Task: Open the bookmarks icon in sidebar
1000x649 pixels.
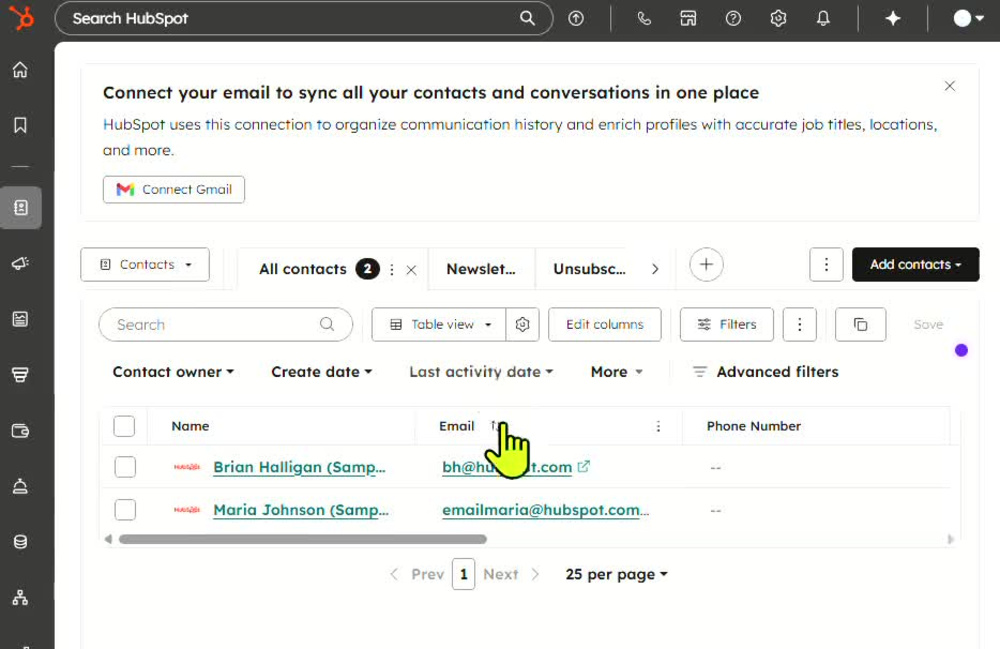Action: 20,125
